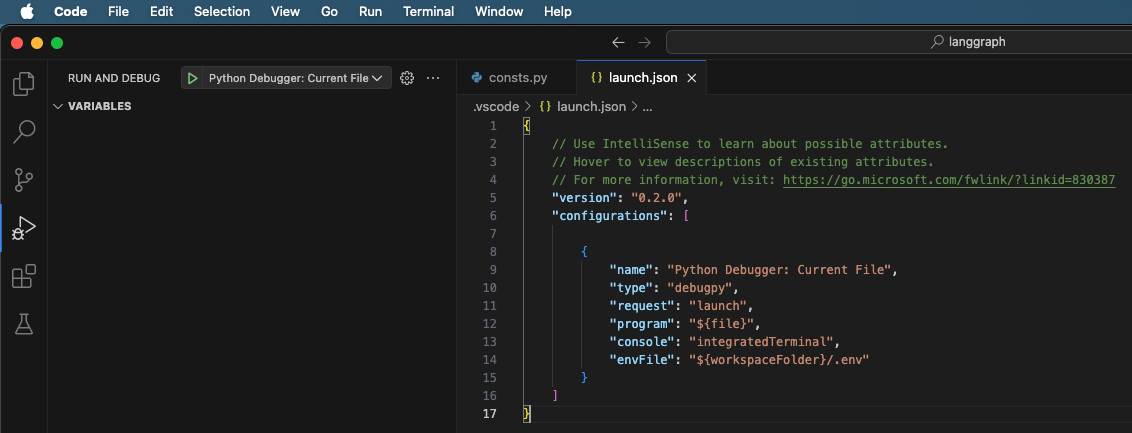Open the Apple menu
The height and width of the screenshot is (433, 1132).
pos(27,12)
